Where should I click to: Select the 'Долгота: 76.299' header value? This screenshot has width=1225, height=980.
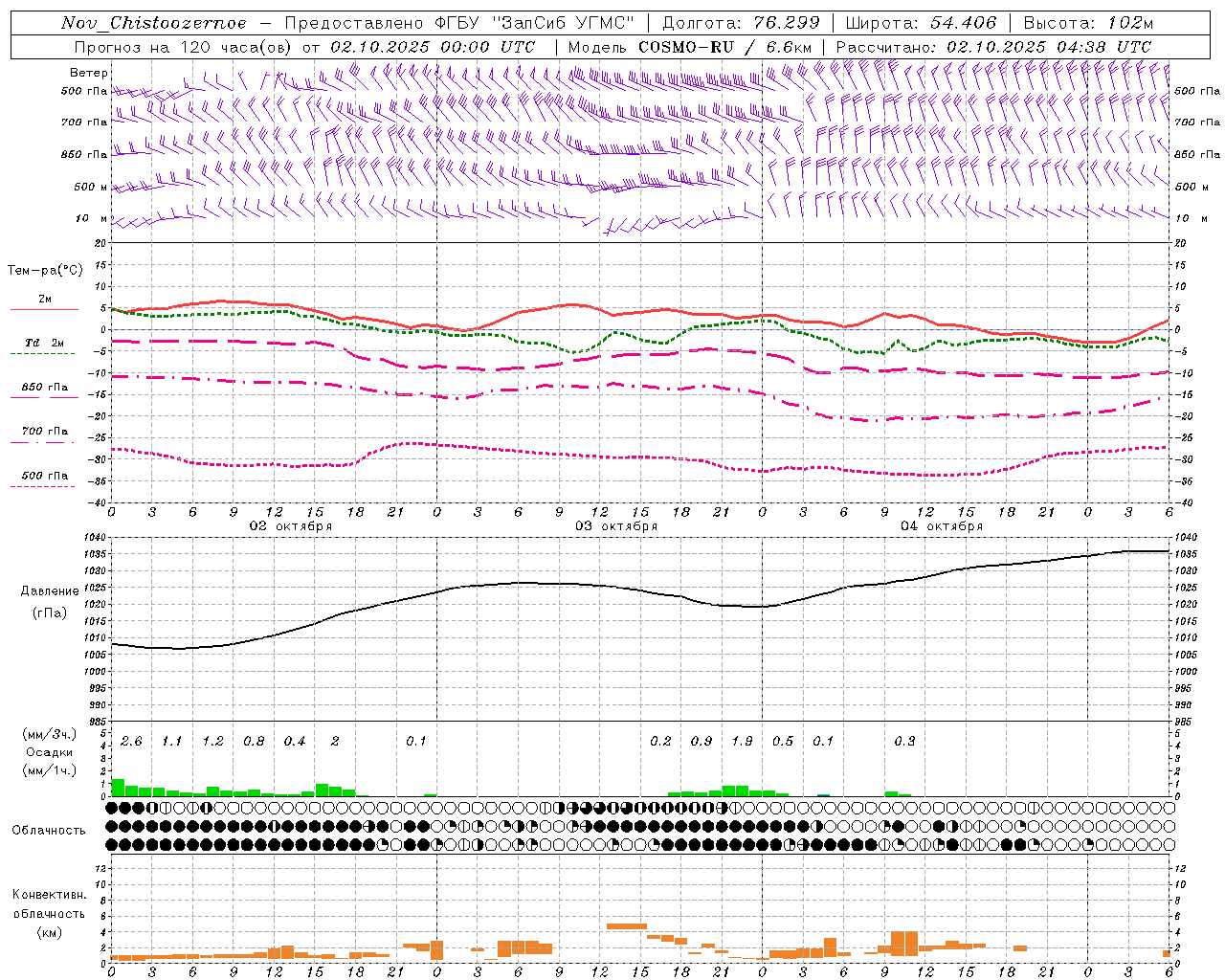pyautogui.click(x=741, y=23)
